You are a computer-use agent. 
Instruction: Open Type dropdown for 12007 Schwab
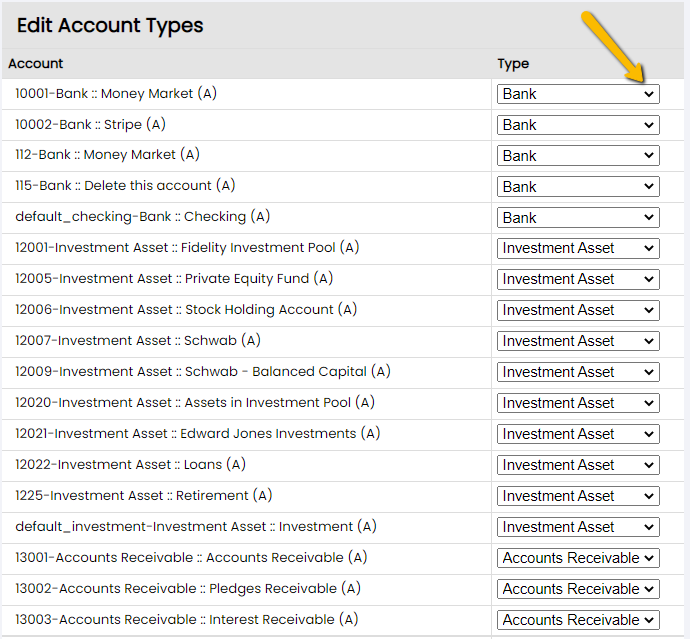click(x=578, y=341)
